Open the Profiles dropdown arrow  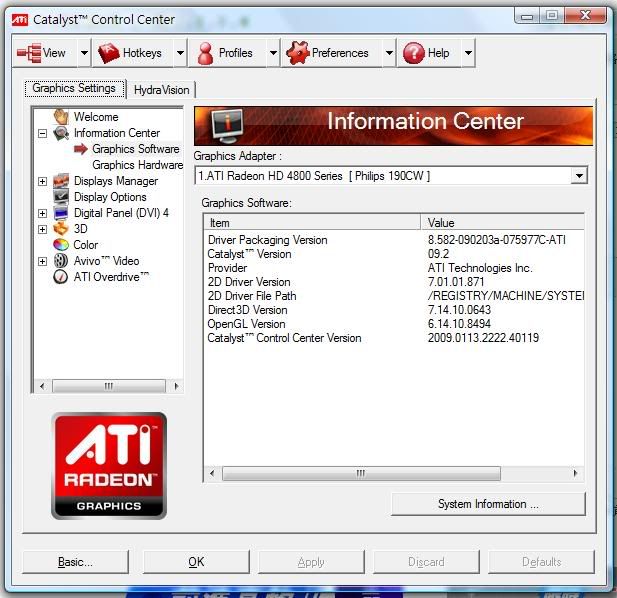pos(273,53)
